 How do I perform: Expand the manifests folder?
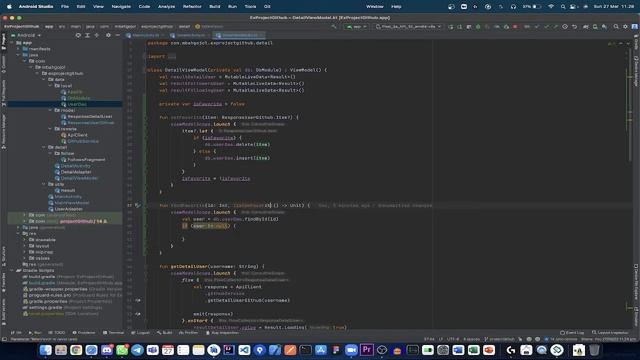point(18,49)
